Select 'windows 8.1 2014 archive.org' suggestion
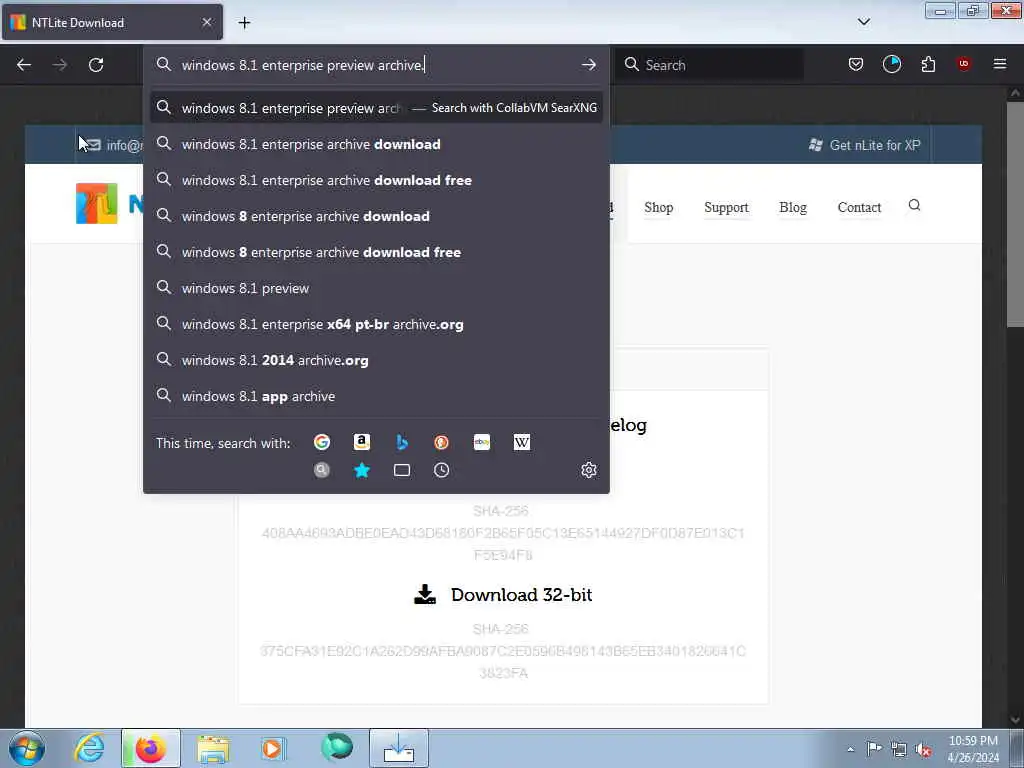 click(377, 360)
